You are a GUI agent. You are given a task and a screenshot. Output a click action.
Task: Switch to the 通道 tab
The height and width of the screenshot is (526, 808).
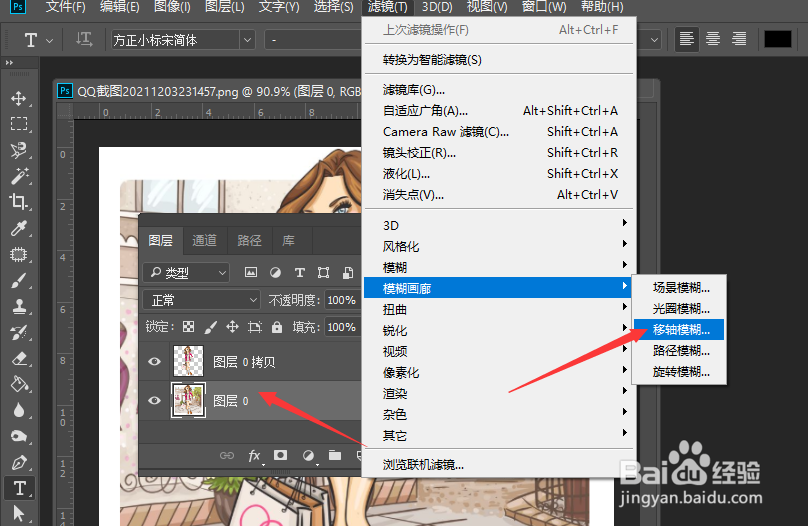click(205, 240)
